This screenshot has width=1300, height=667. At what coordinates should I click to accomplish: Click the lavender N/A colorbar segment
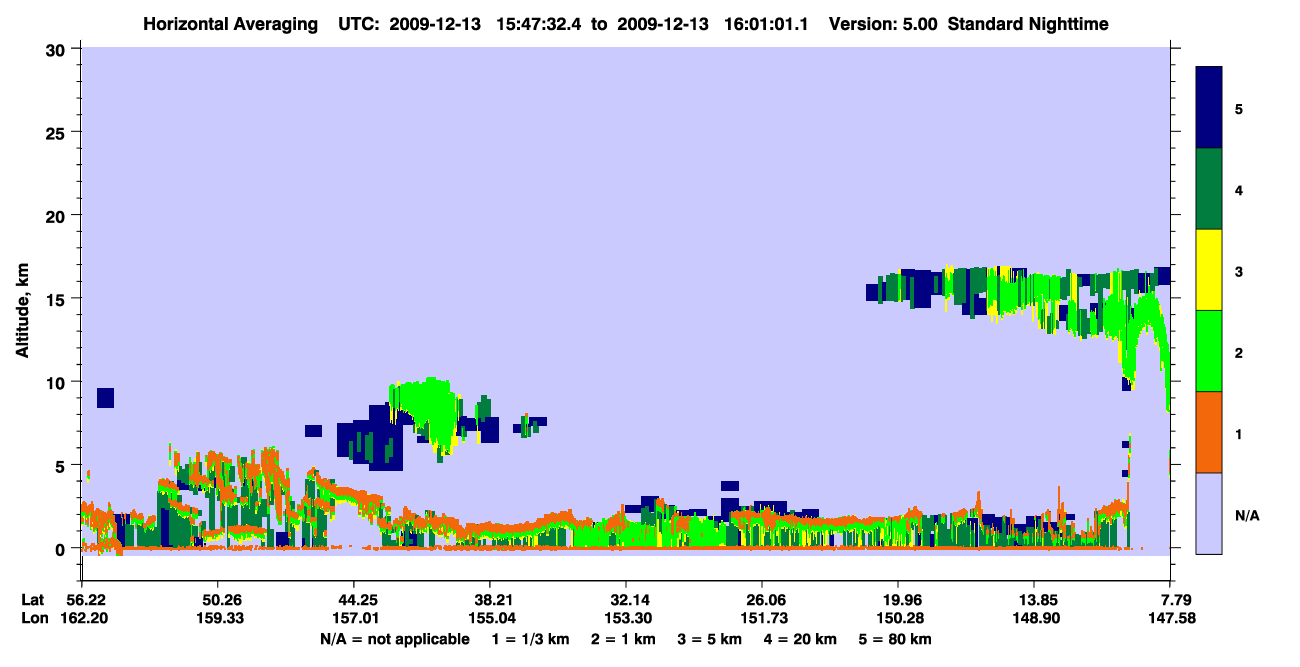click(1209, 513)
